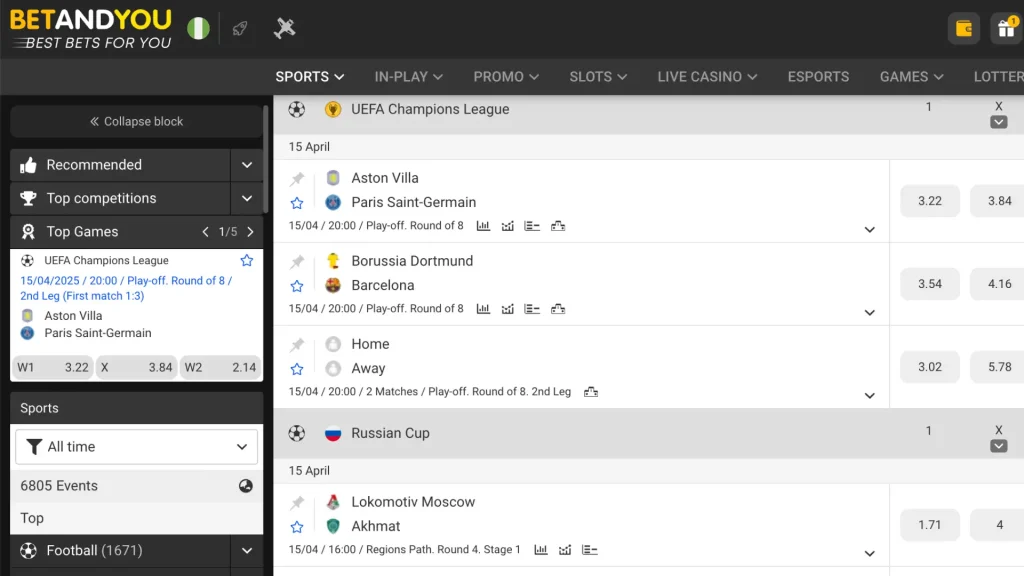Open statistics chart for Aston Villa match

[483, 226]
